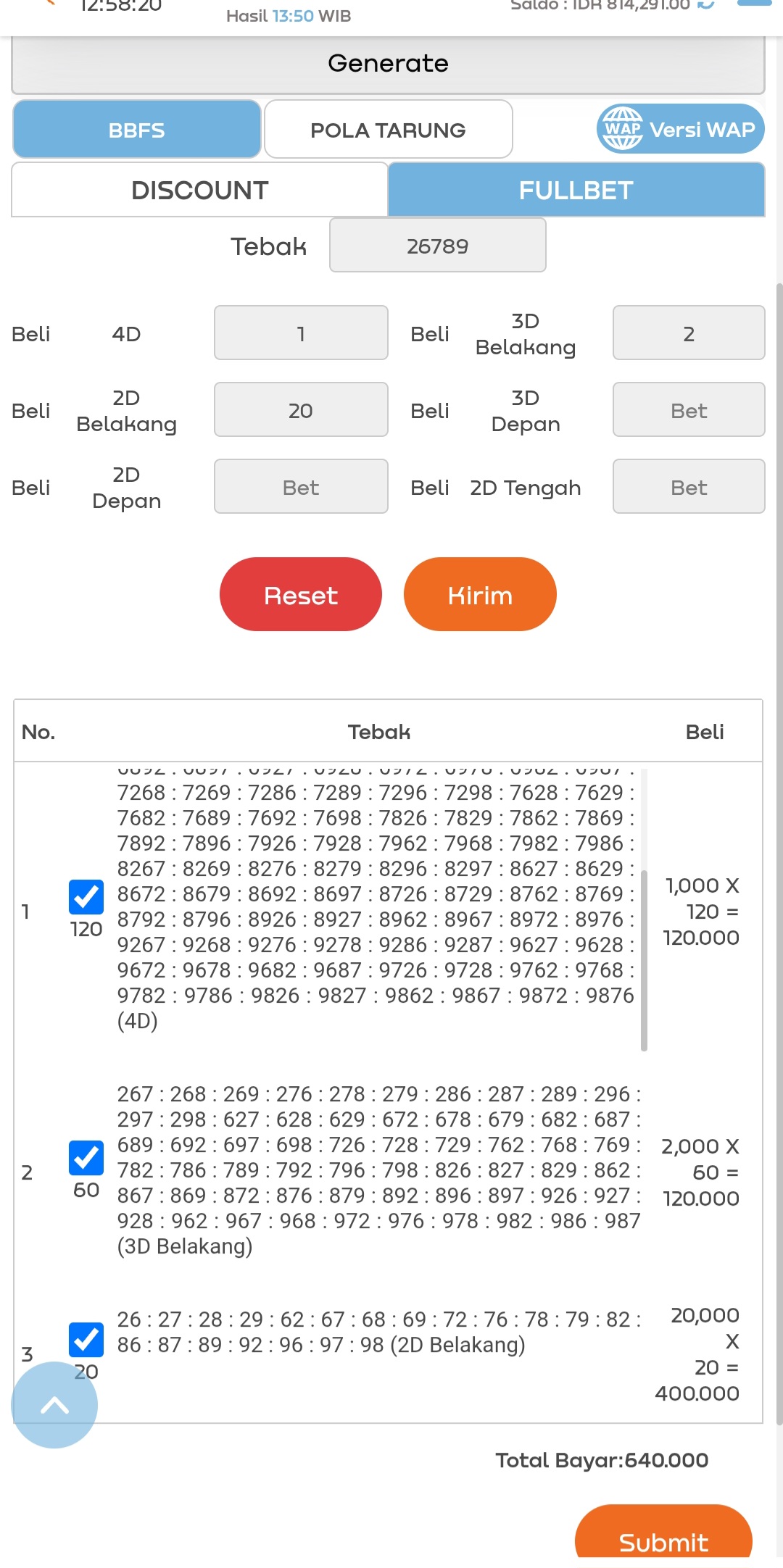Refresh the Saldo balance
This screenshot has width=783, height=1568.
click(705, 4)
